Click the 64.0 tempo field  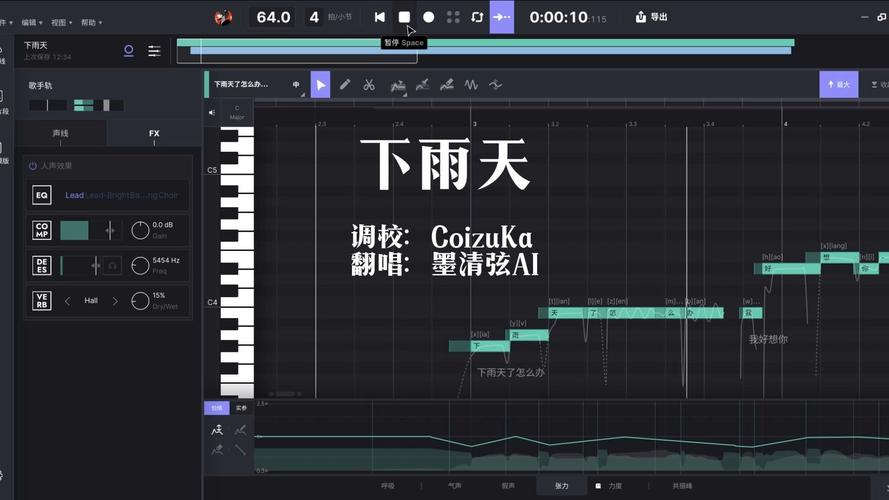(x=273, y=17)
